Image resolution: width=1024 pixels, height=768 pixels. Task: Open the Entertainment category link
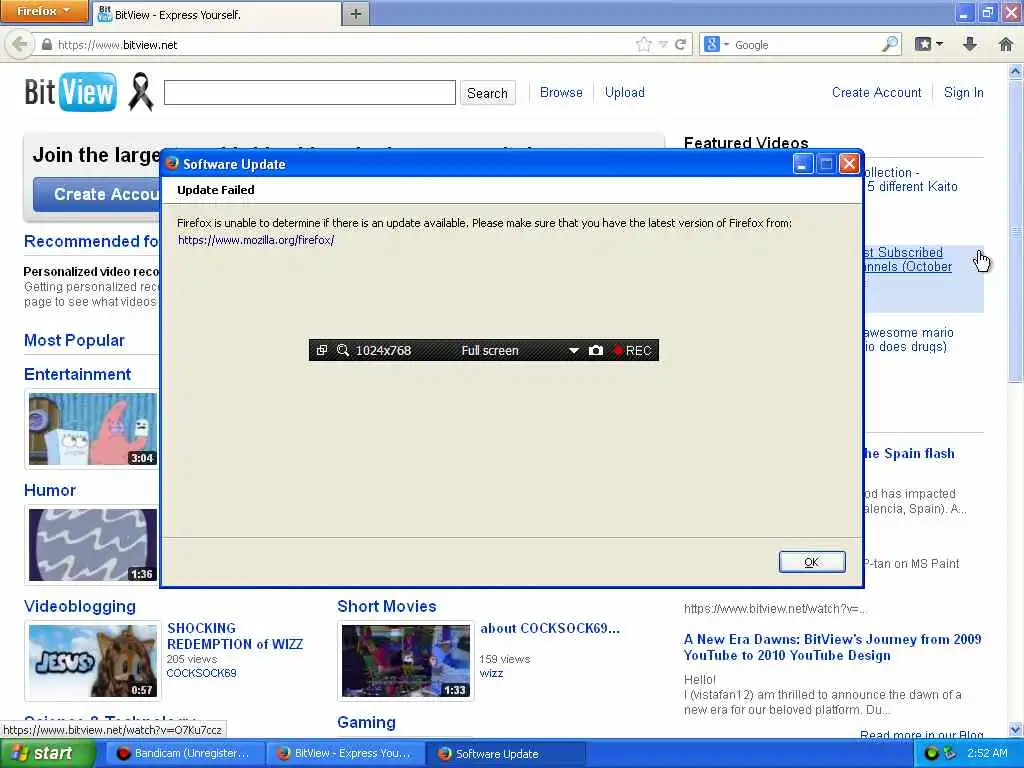tap(78, 374)
